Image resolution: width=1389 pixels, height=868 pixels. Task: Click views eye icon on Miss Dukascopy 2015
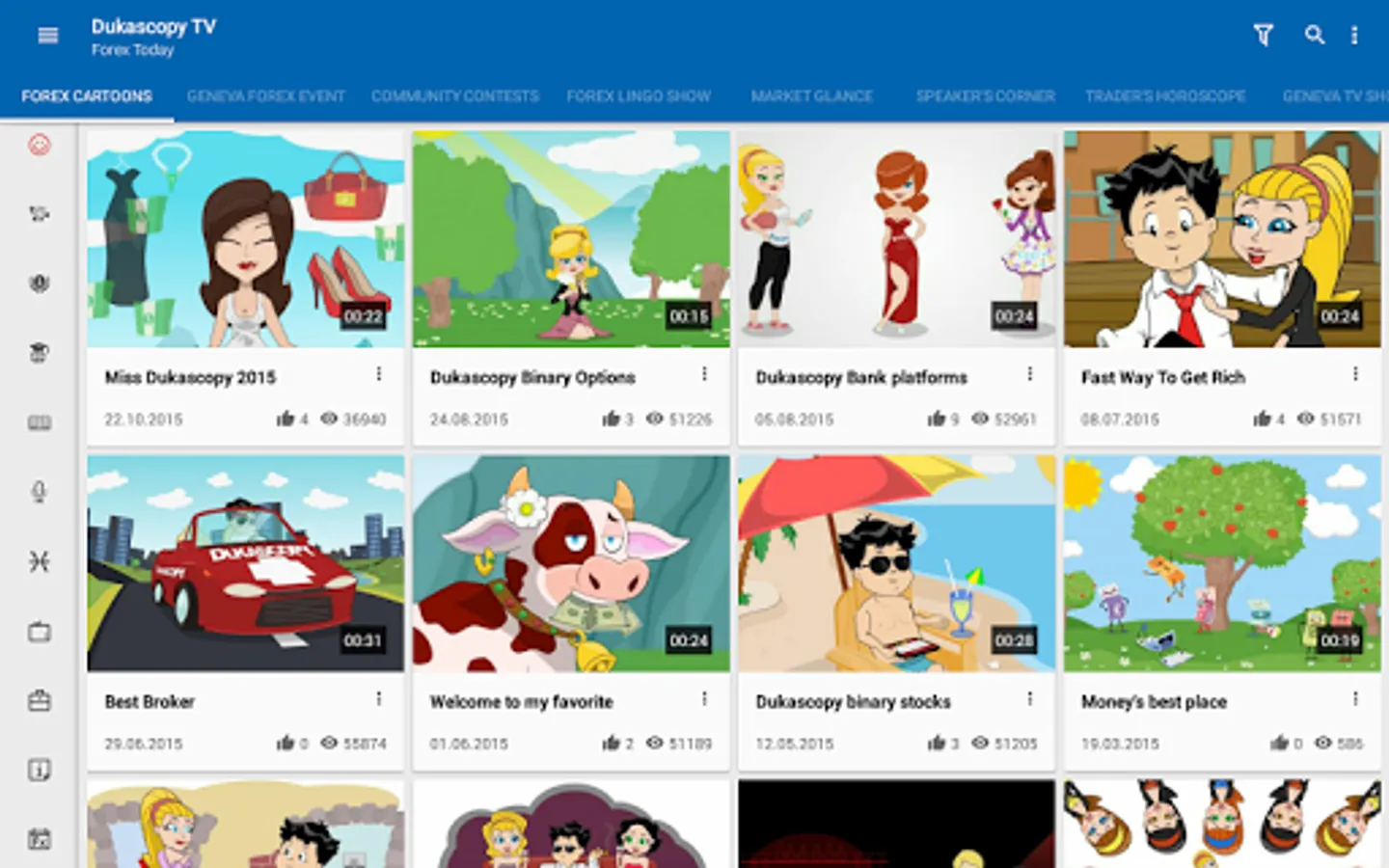point(329,419)
